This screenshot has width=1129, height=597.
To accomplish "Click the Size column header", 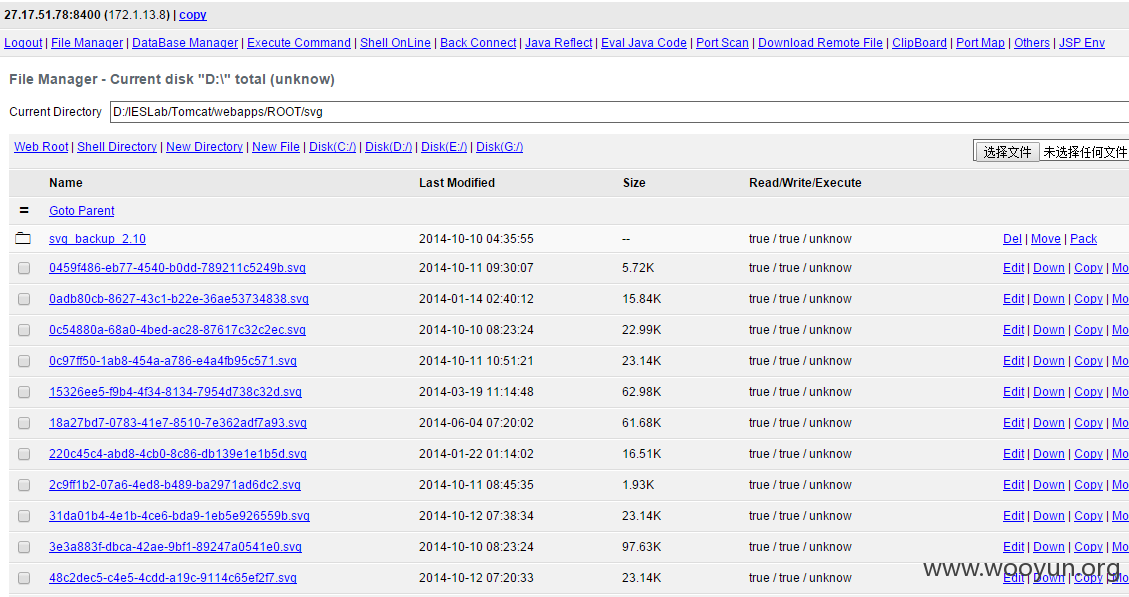I will [634, 182].
